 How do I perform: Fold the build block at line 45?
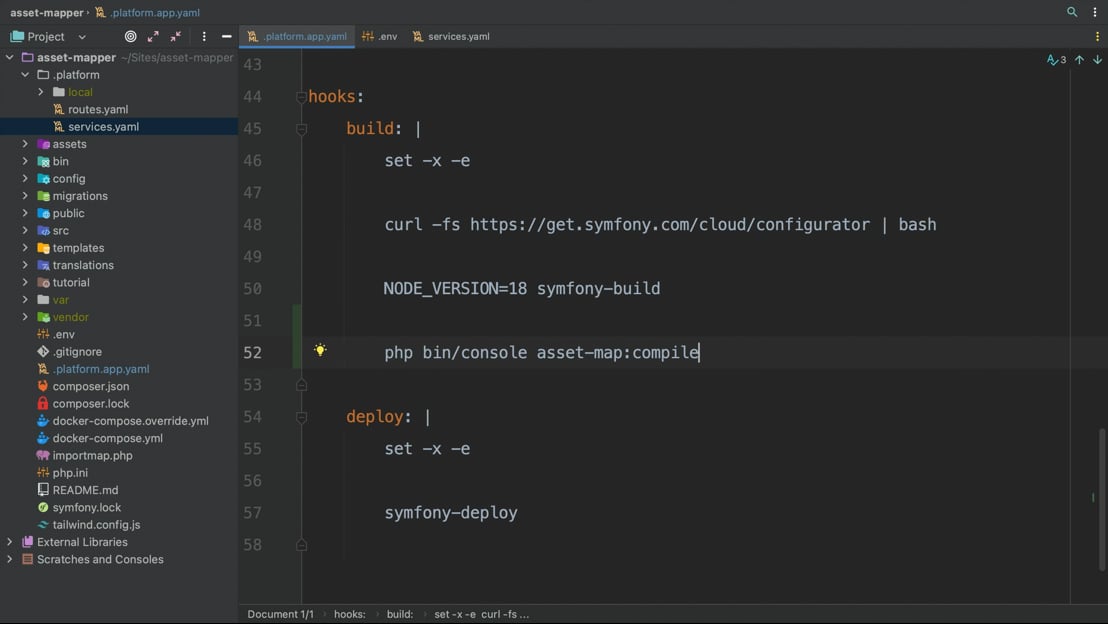pos(301,129)
